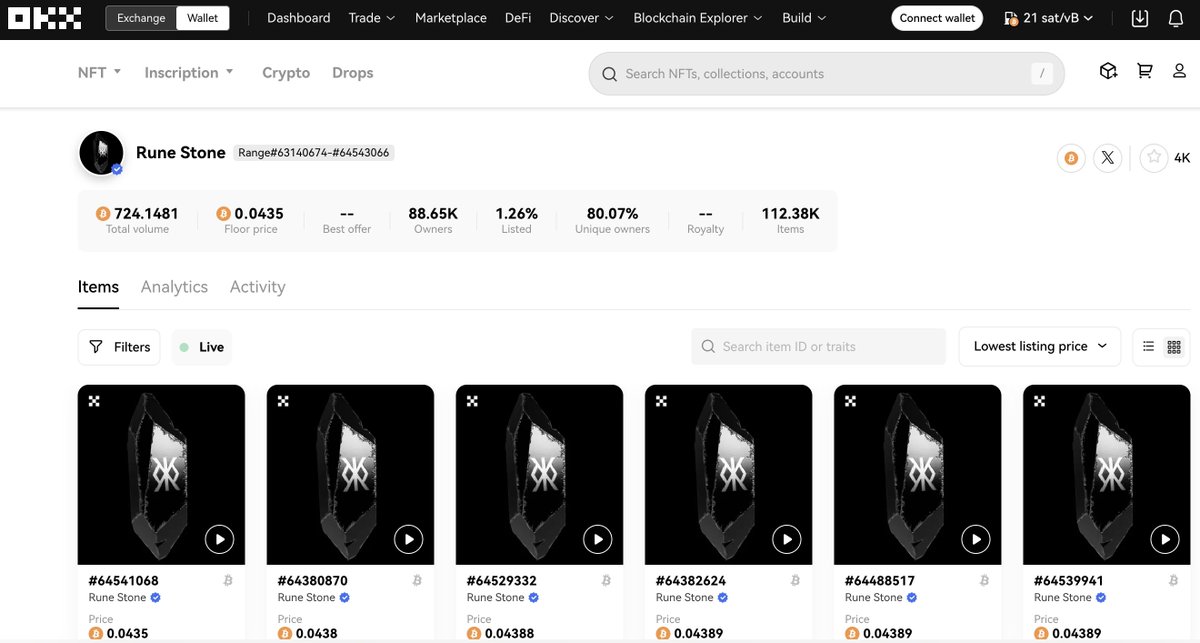Open the notifications bell

pos(1176,18)
